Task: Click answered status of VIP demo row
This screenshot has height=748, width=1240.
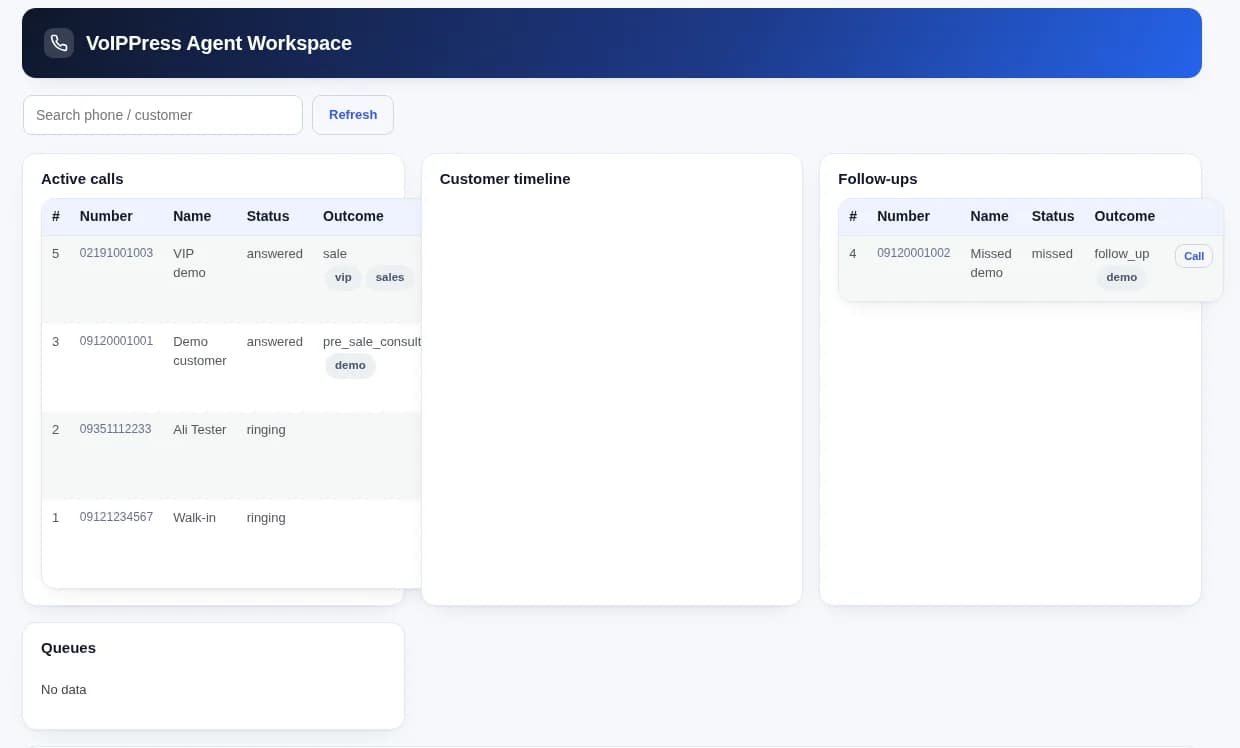Action: tap(275, 253)
